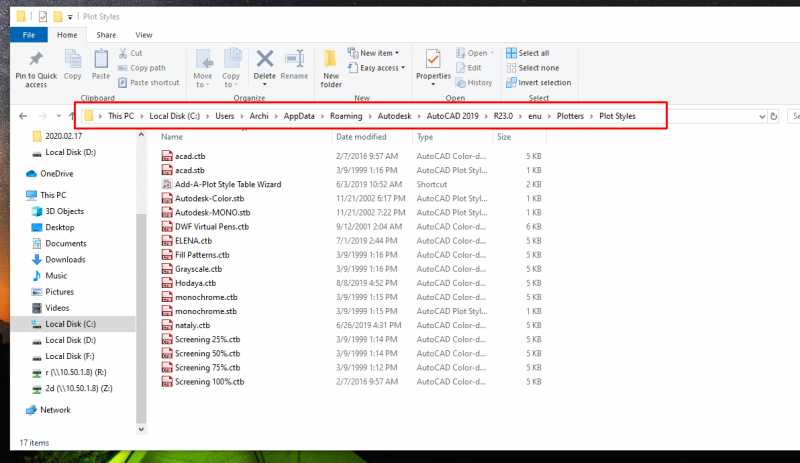Click the History command icon
Screen dimensions: 800x463
point(461,83)
